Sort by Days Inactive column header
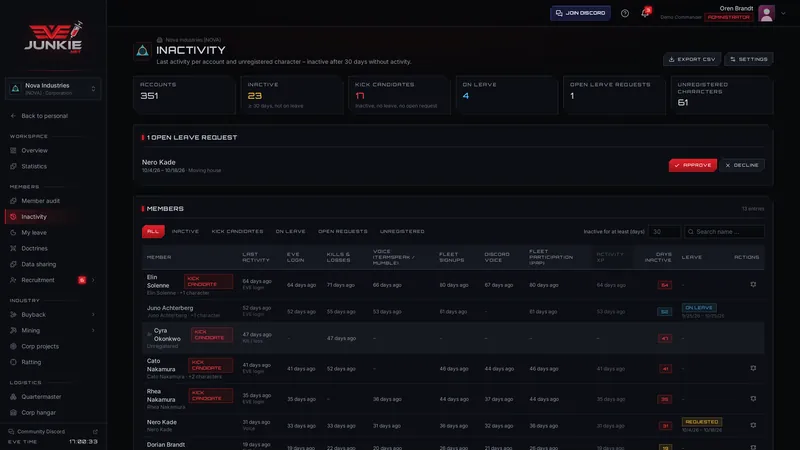The image size is (800, 450). 658,257
